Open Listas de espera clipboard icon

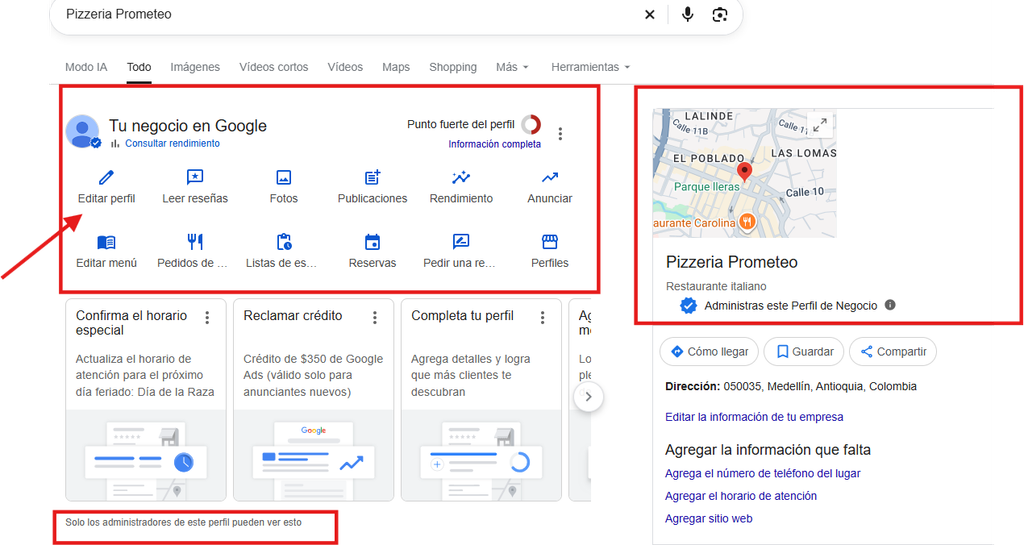pyautogui.click(x=283, y=242)
